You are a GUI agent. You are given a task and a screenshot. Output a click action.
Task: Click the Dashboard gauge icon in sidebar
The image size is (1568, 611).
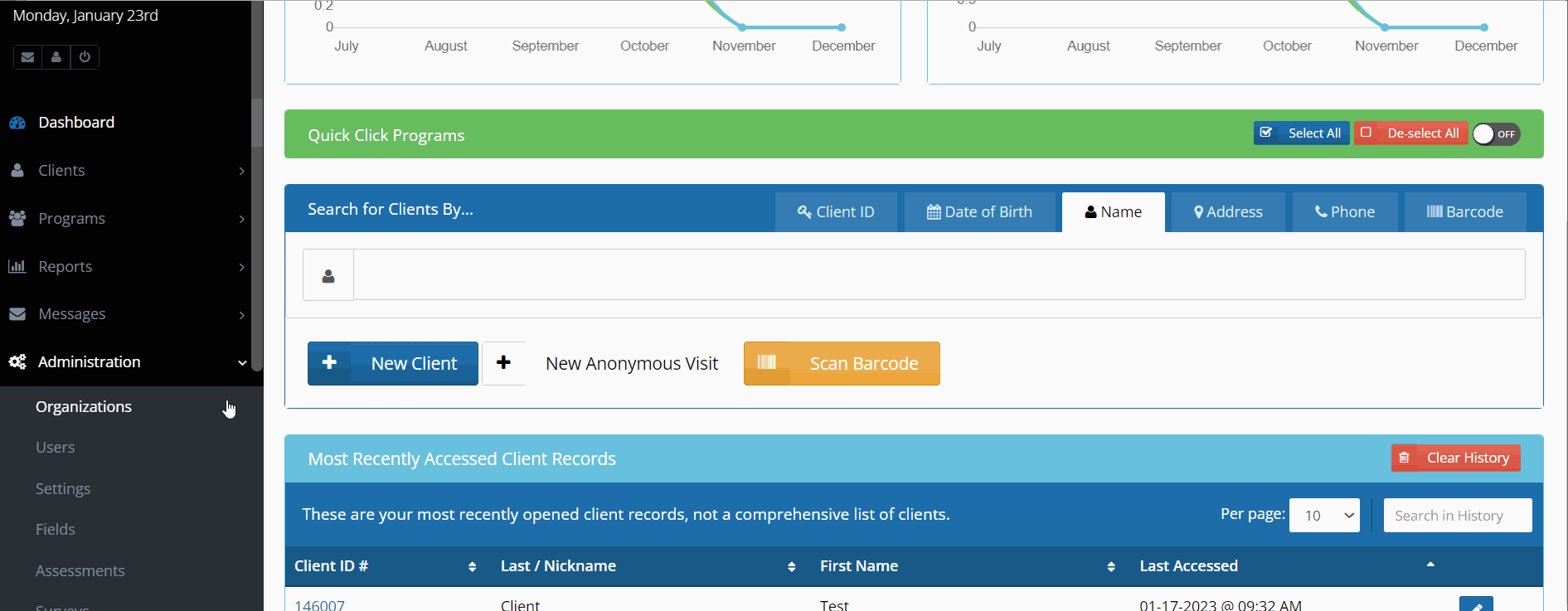(17, 123)
